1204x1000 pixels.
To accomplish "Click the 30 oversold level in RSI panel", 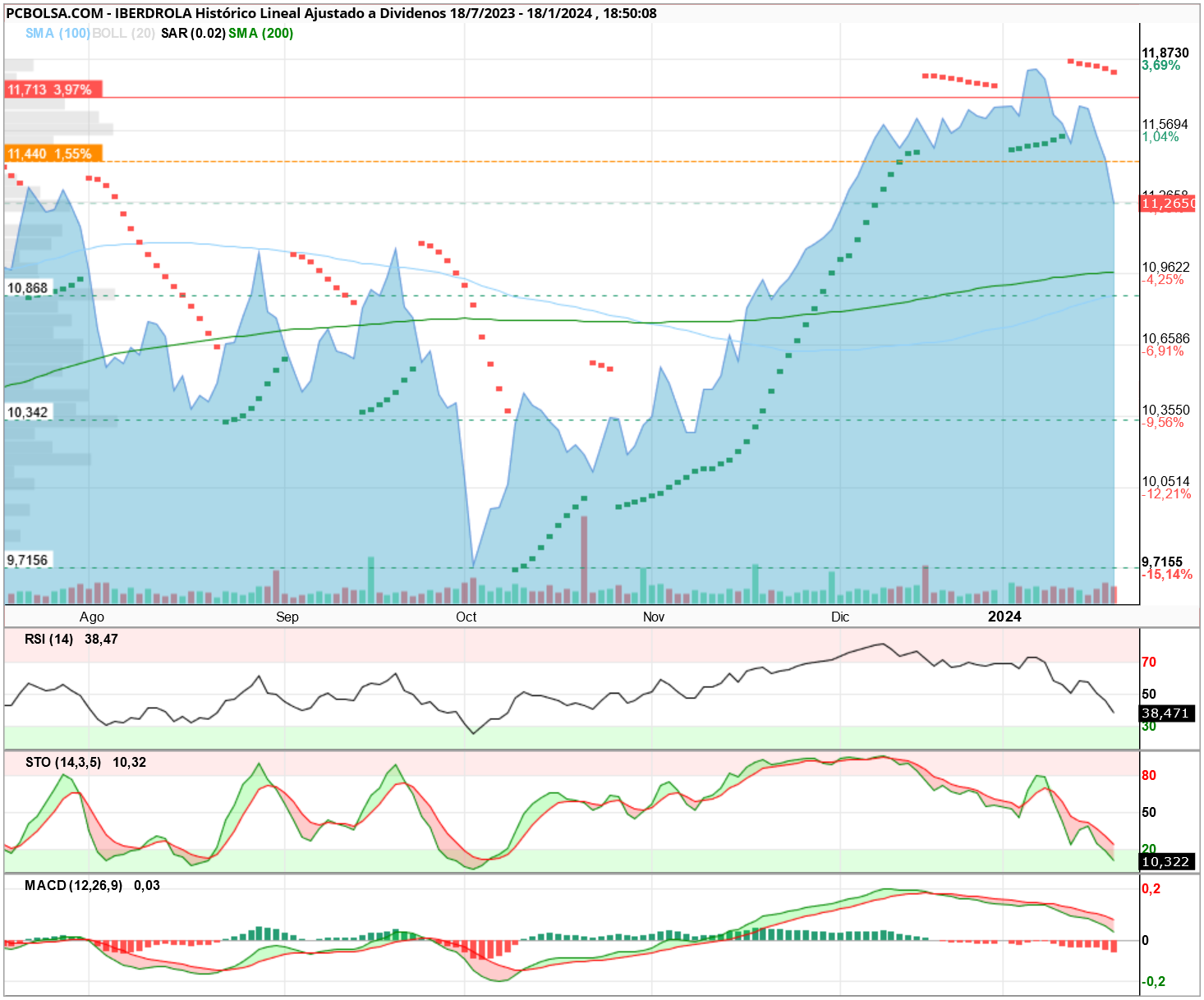I will pos(1149,726).
